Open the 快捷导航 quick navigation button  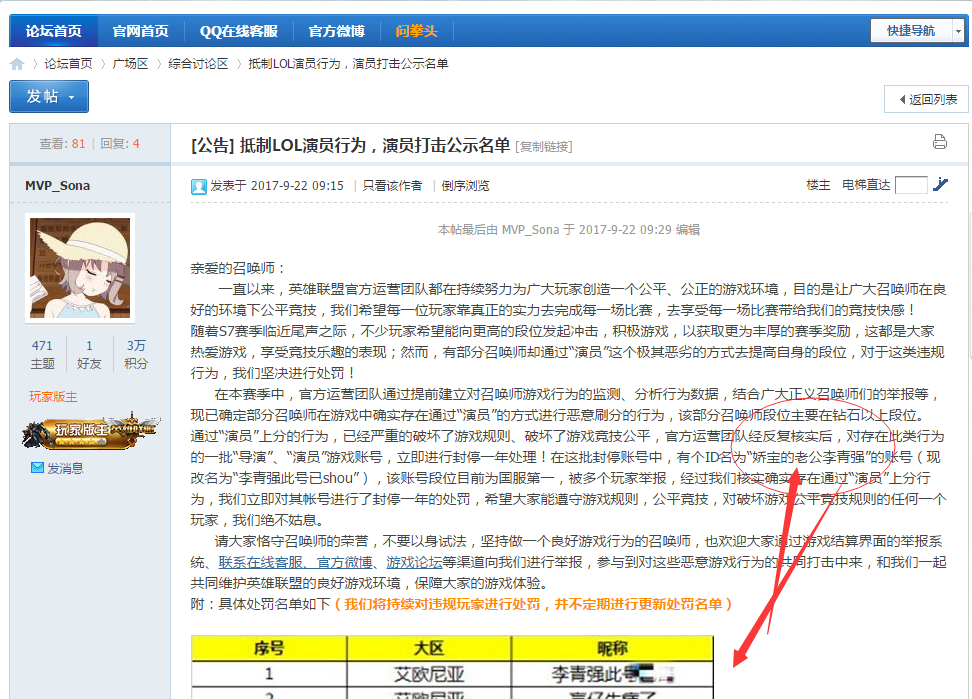pyautogui.click(x=911, y=30)
